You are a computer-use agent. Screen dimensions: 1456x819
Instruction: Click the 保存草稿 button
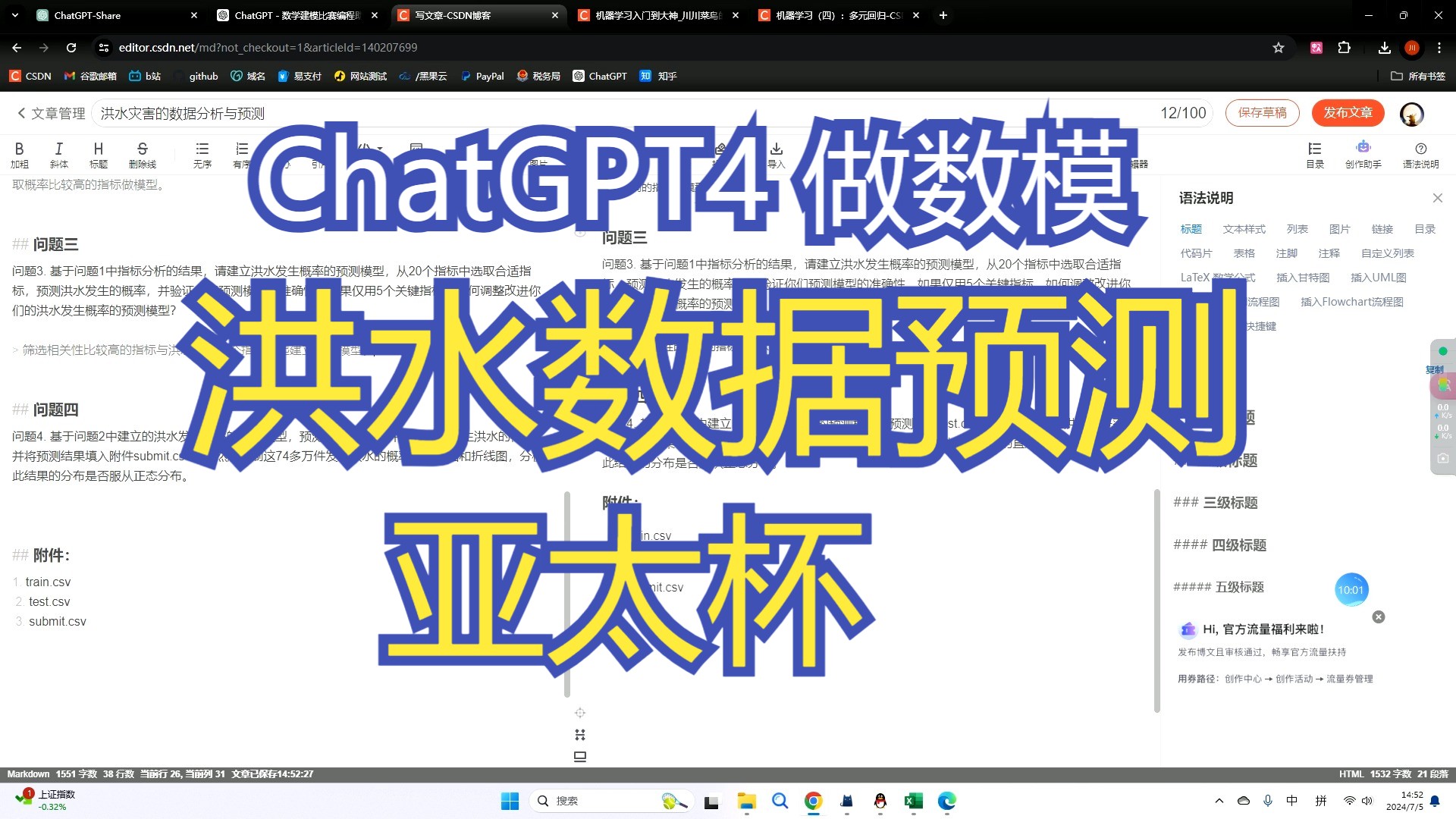click(x=1262, y=113)
